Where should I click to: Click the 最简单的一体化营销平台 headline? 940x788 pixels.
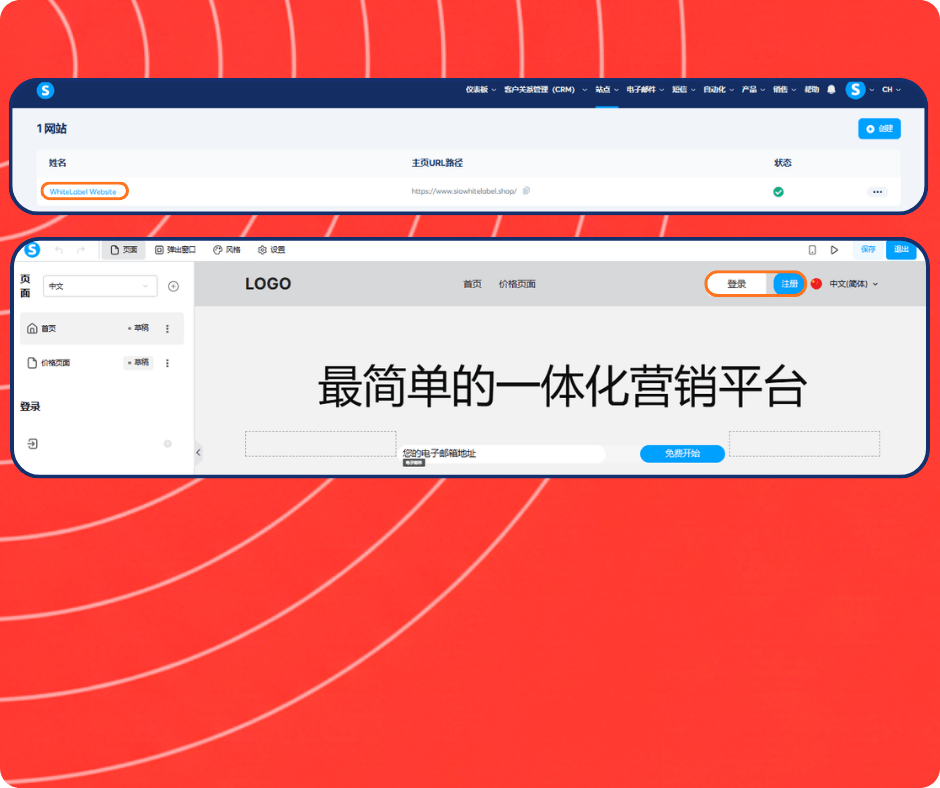coord(562,386)
